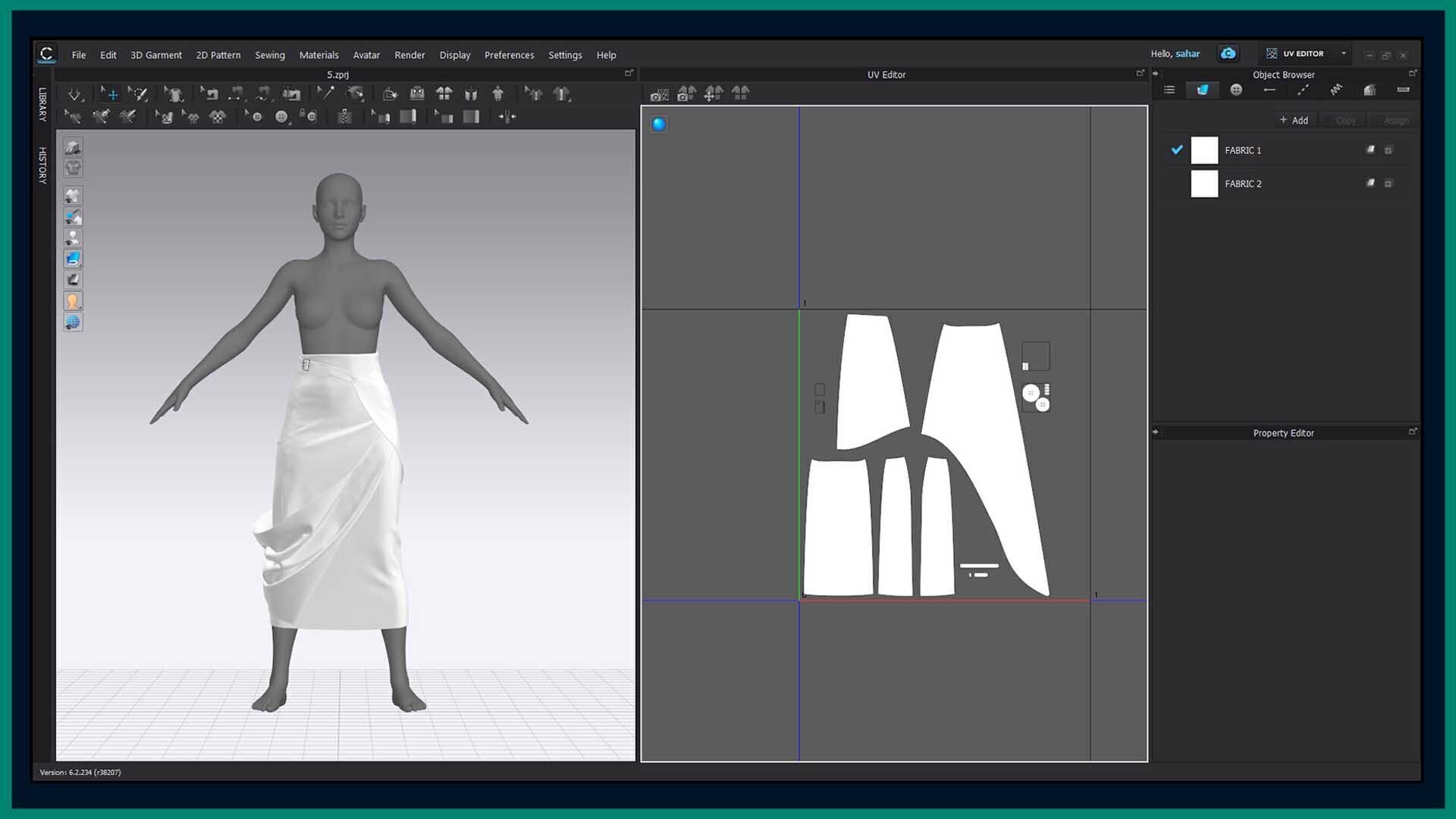Viewport: 1456px width, 819px height.
Task: Click the UV Editor garment-with-move-arrows icon
Action: 714,93
